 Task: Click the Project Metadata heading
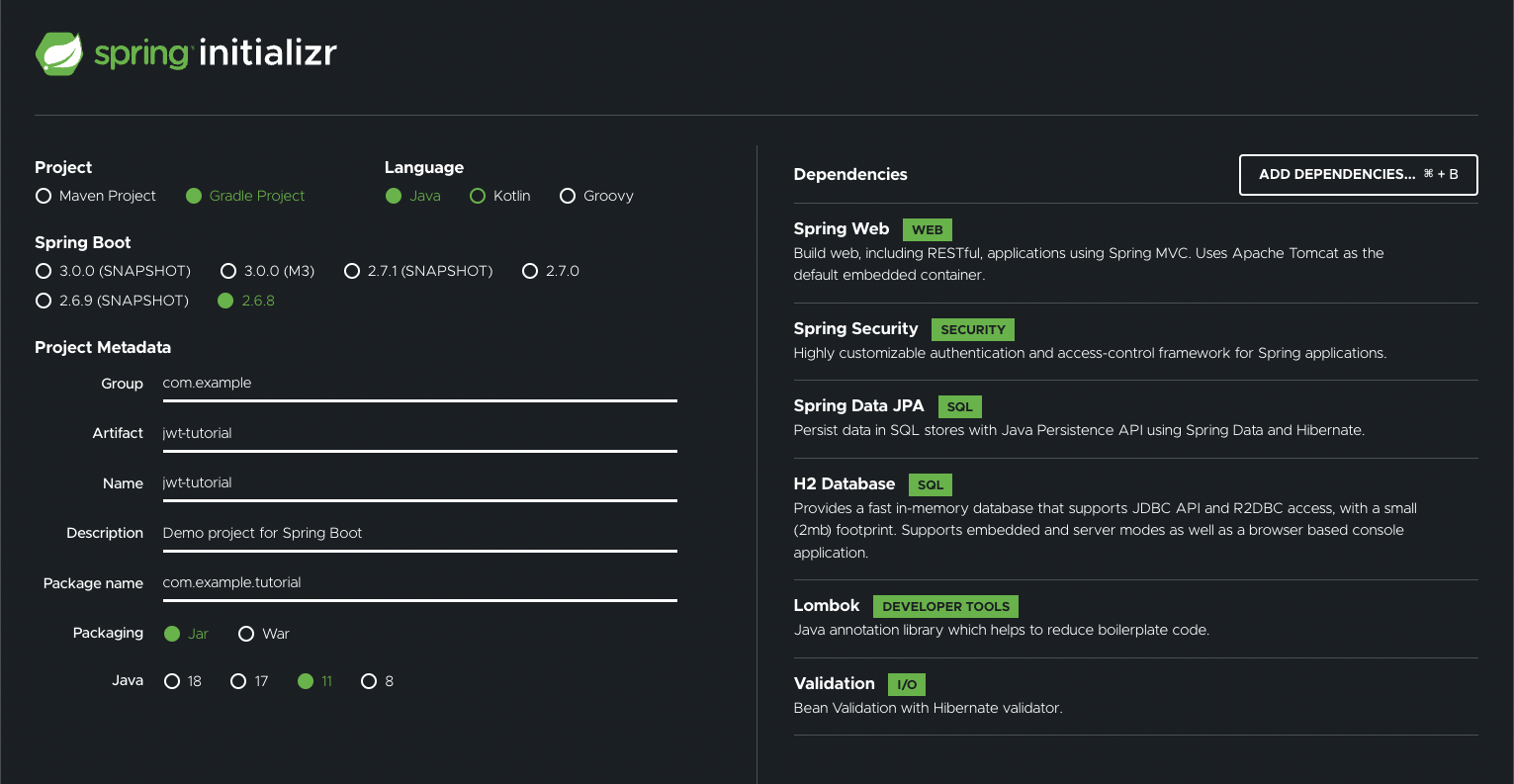point(103,348)
